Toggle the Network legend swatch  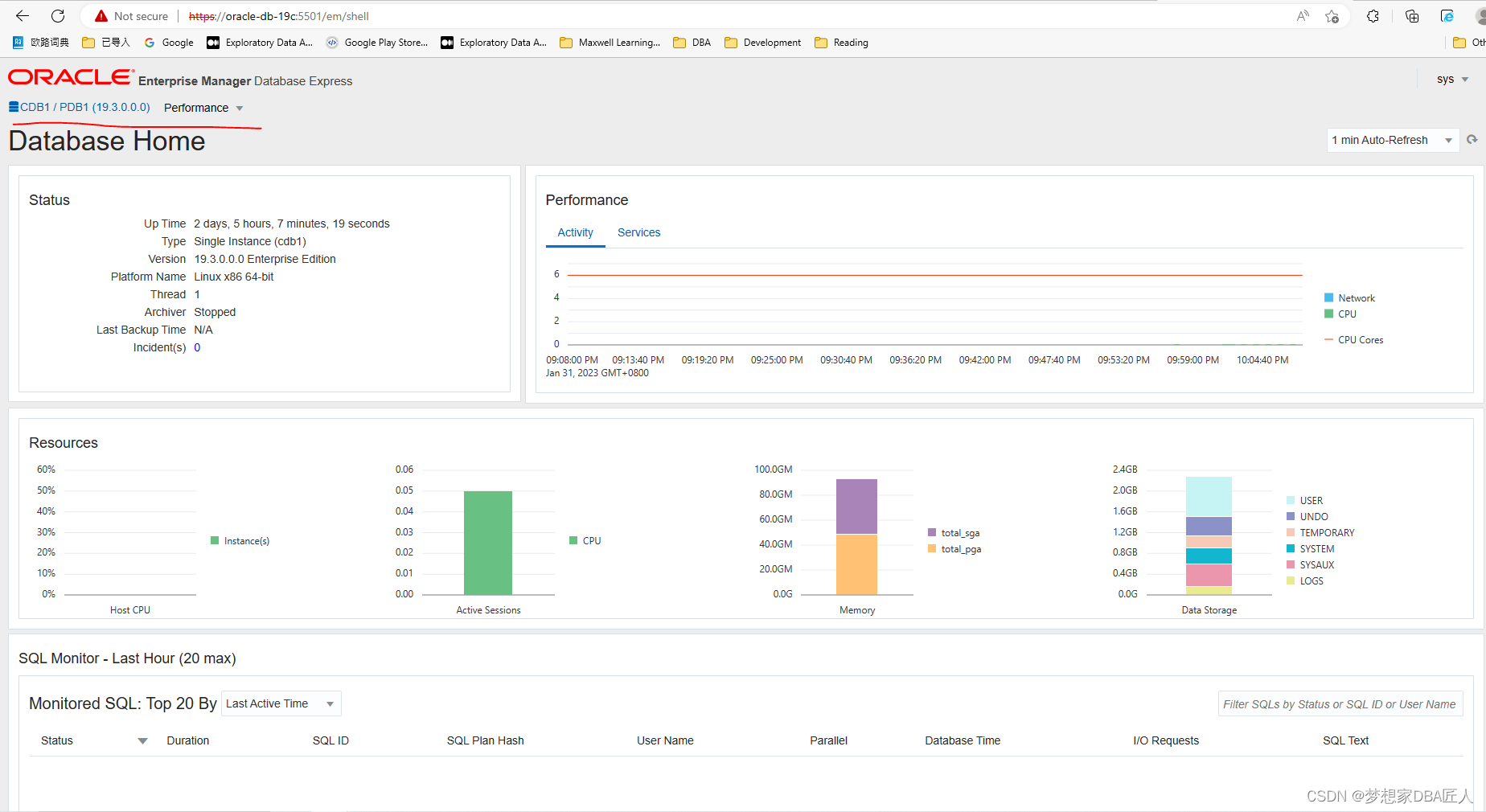[x=1329, y=297]
